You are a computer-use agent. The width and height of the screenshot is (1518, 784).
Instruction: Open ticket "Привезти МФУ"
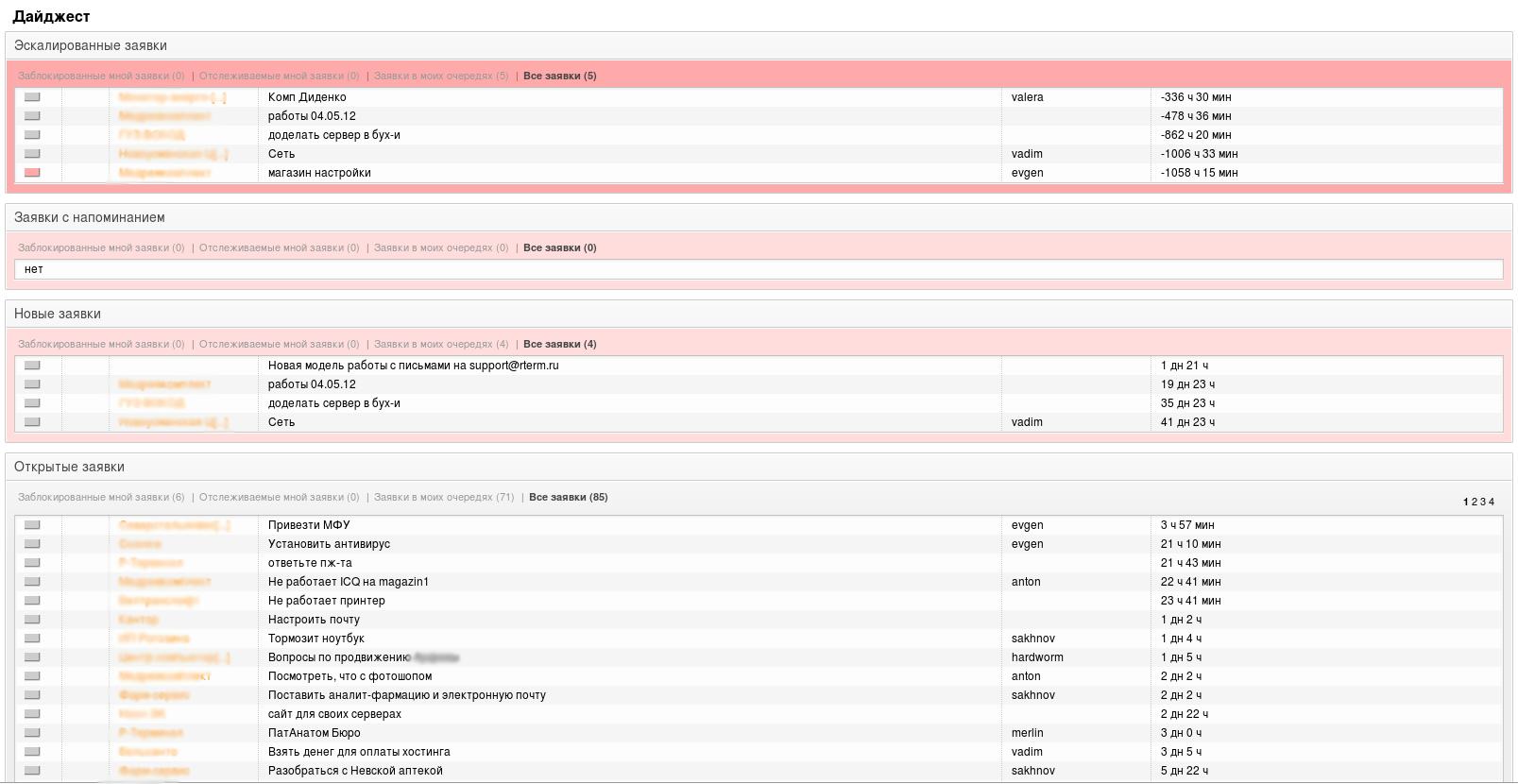tap(309, 525)
